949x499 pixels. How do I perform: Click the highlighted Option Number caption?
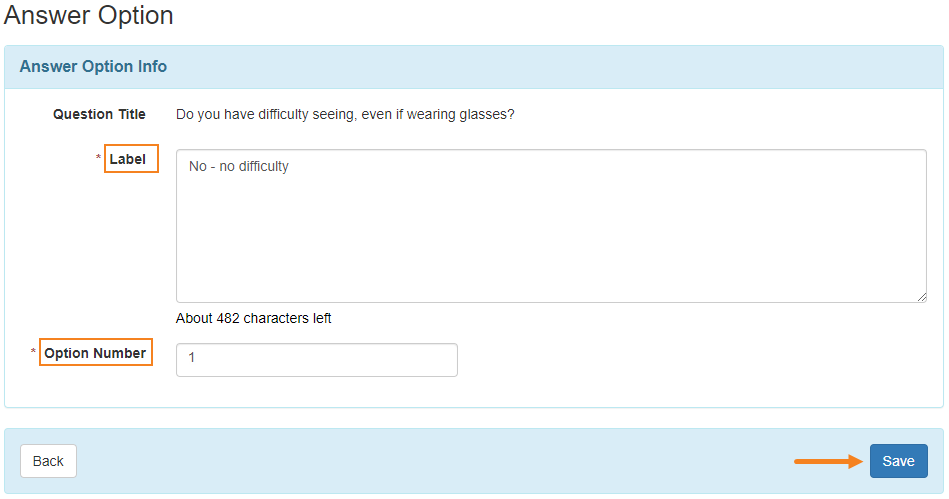click(x=96, y=352)
